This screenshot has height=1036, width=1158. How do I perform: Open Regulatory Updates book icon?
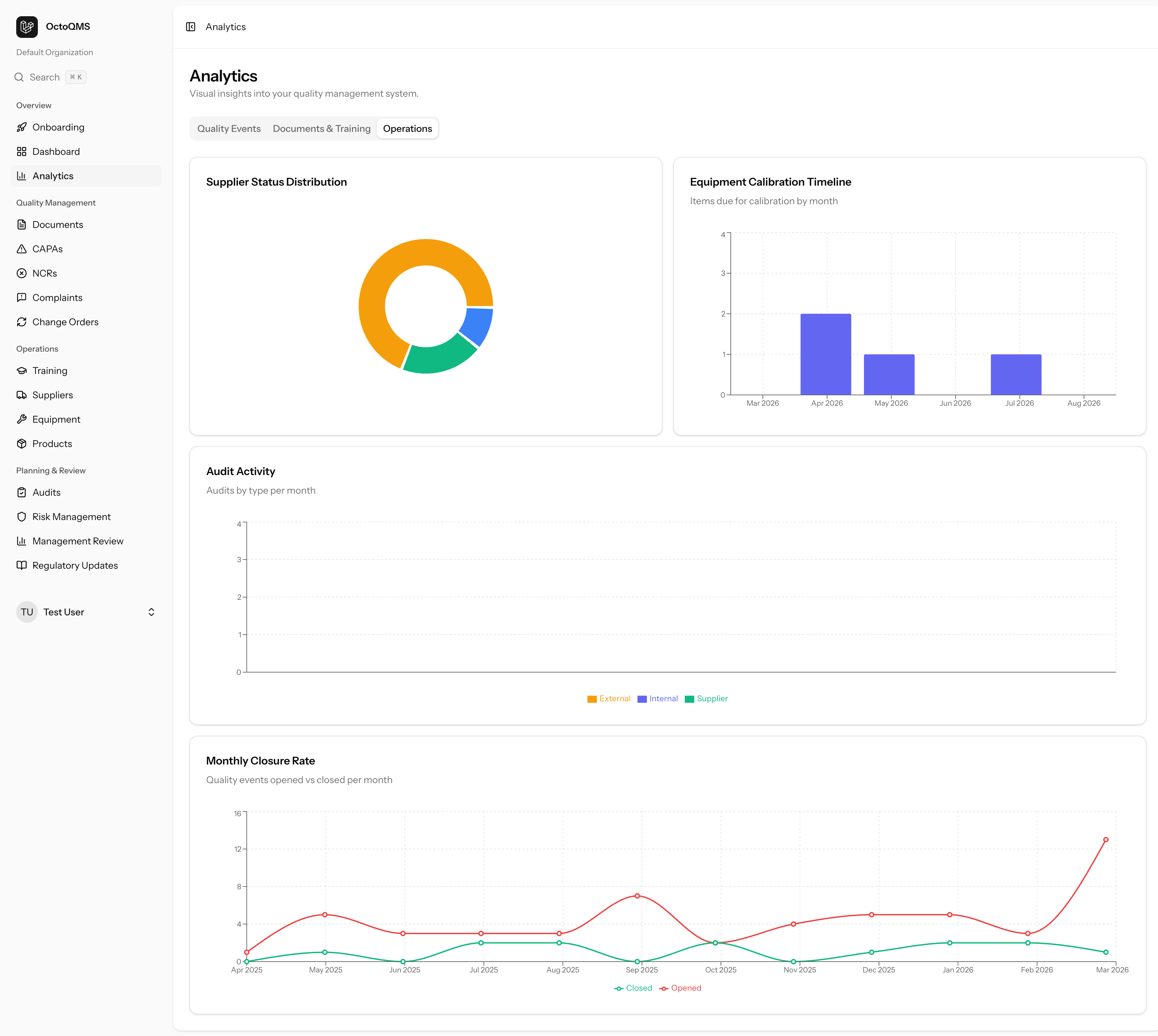pyautogui.click(x=22, y=565)
